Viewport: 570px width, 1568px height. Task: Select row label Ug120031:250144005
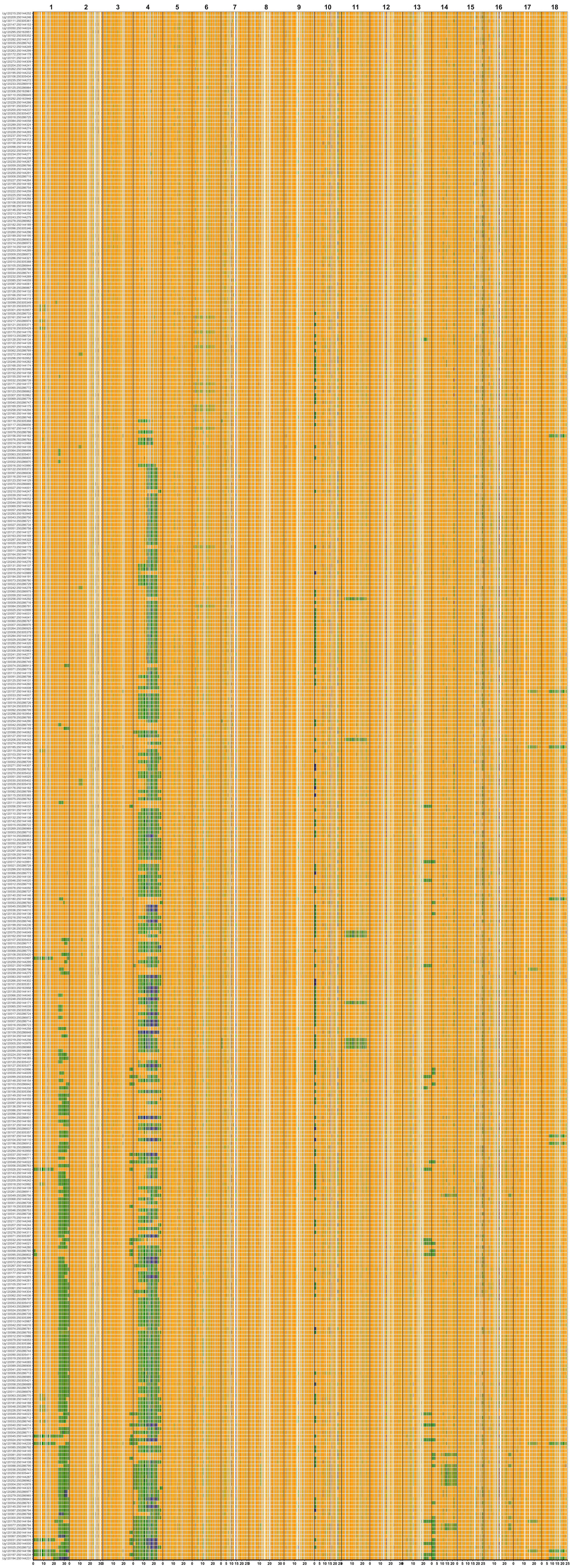[16, 1540]
